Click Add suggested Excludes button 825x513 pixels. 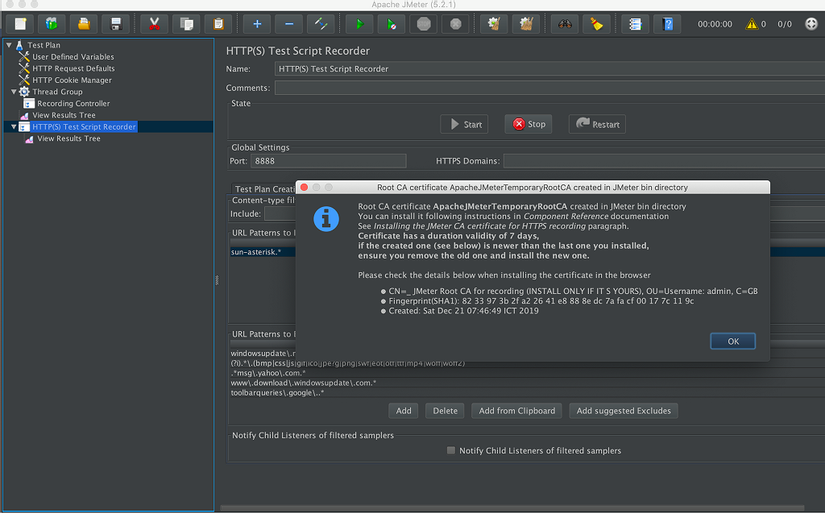coord(623,411)
